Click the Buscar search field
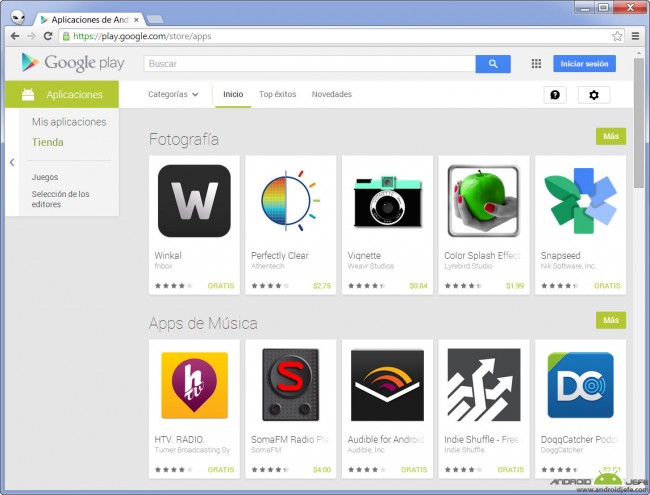This screenshot has height=495, width=650. 309,64
